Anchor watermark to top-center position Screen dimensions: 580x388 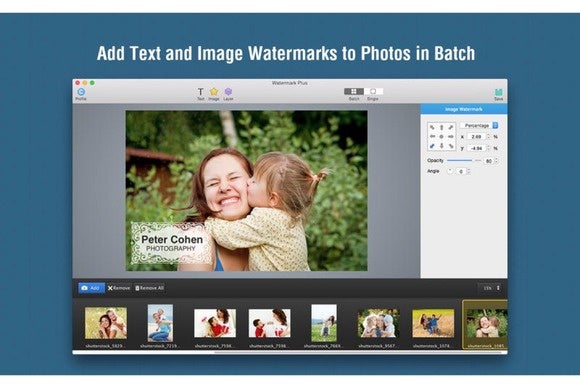(x=441, y=127)
